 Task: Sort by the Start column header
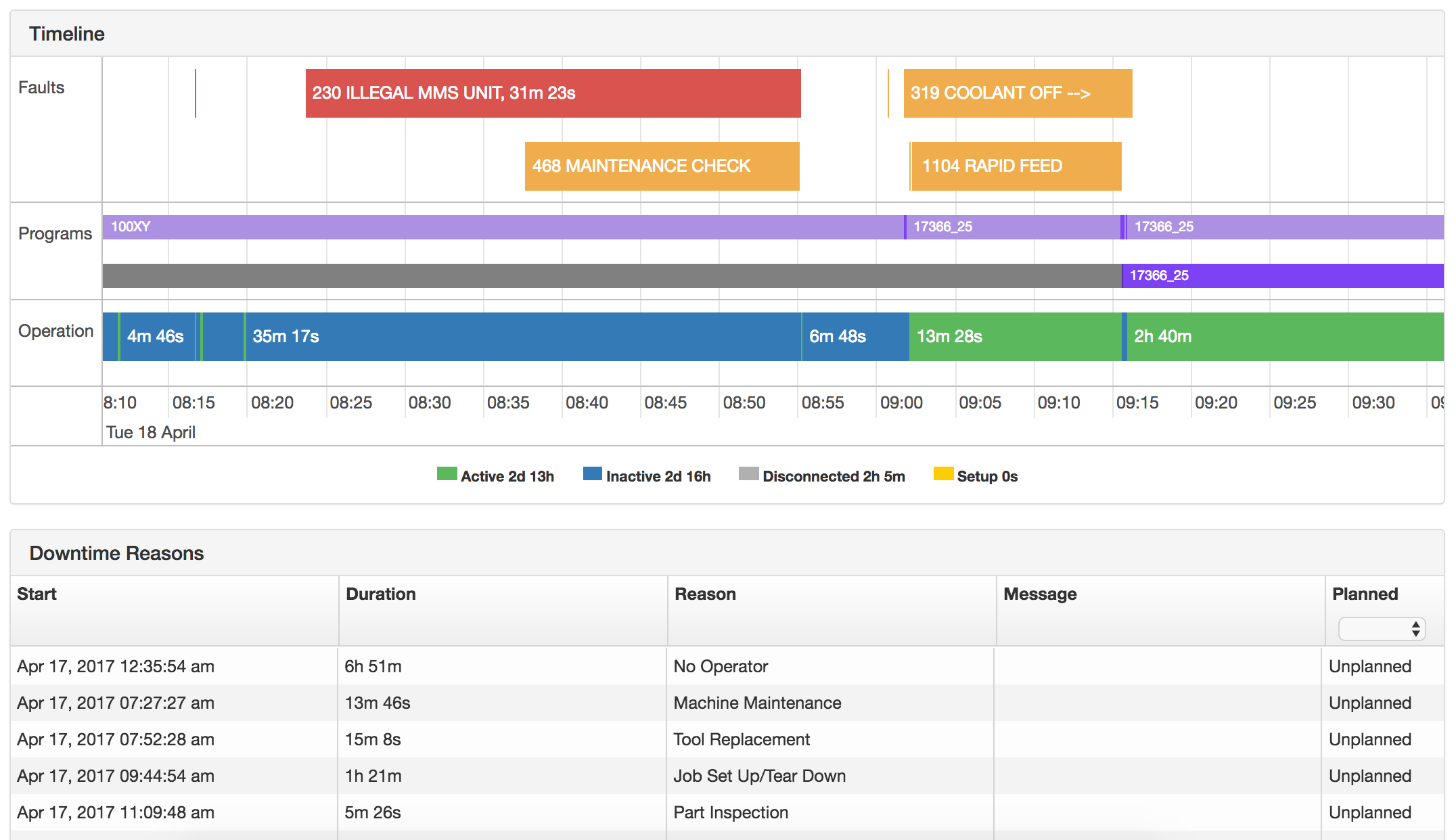pyautogui.click(x=37, y=594)
